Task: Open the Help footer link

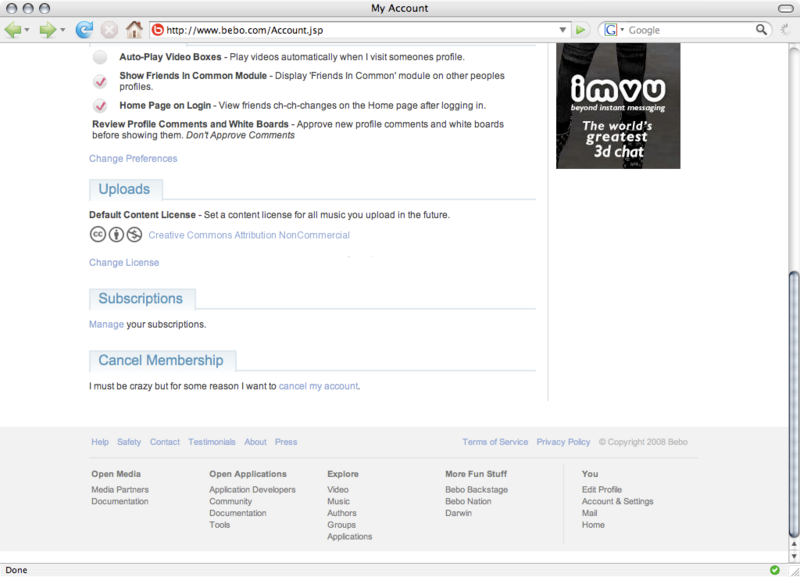Action: tap(100, 442)
